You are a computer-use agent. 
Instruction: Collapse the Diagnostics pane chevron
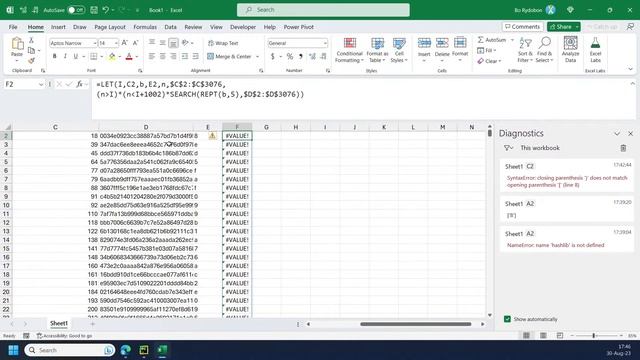pyautogui.click(x=617, y=133)
